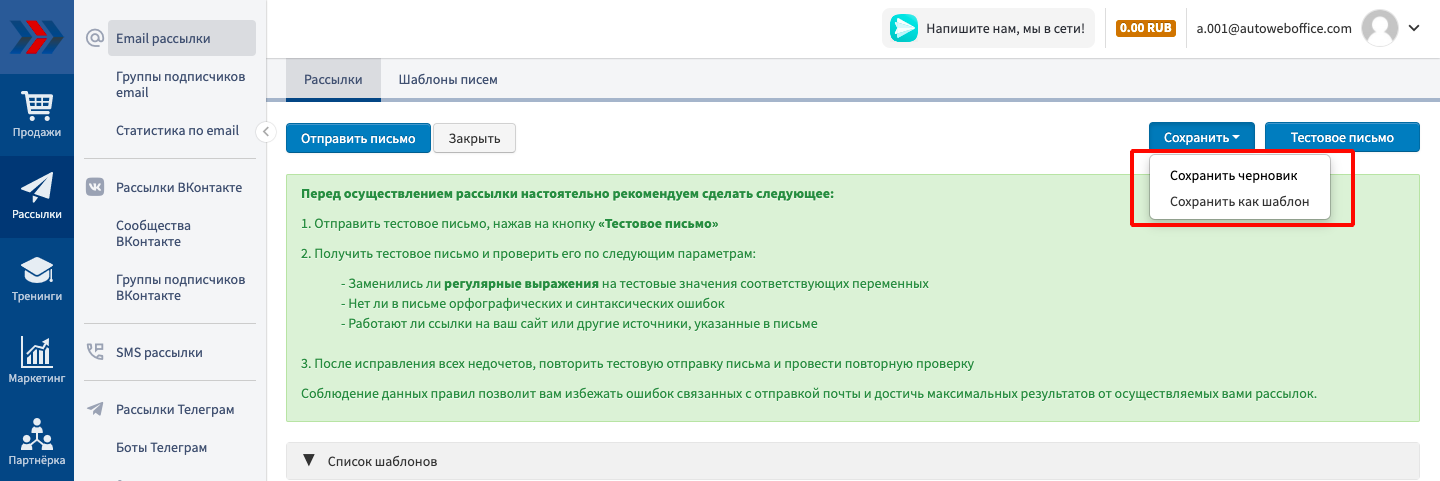Screen dimensions: 1440x481
Task: Click the live chat play icon
Action: click(x=904, y=29)
